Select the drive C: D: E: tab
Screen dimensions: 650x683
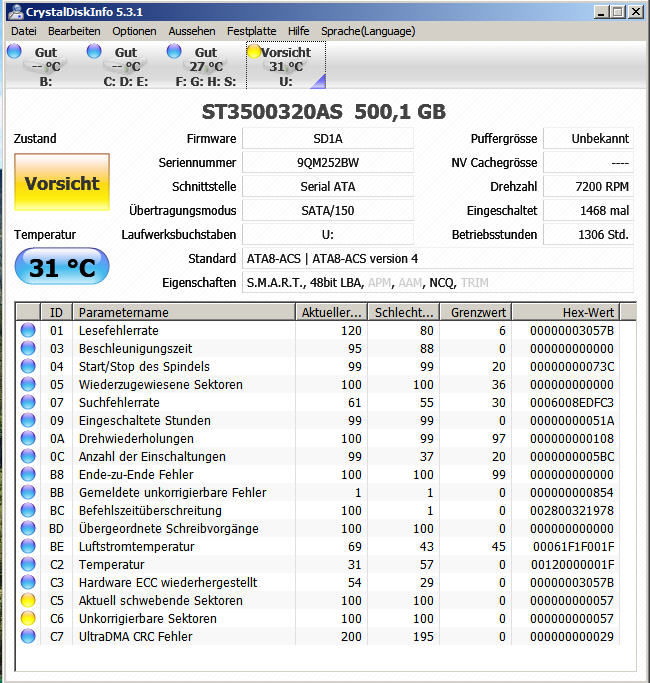click(126, 66)
